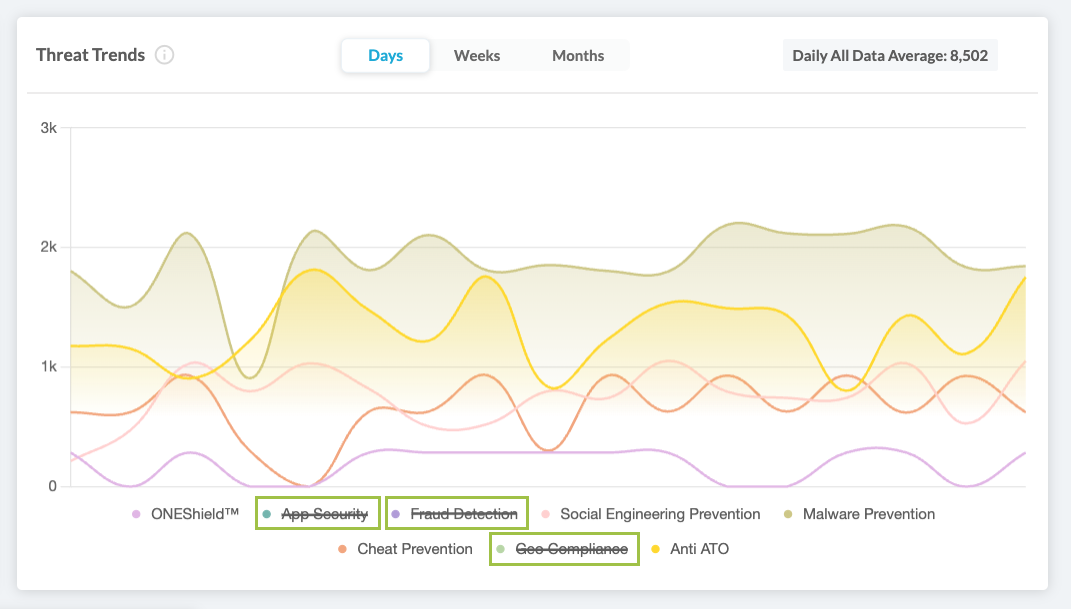Click the purple ONEShield™ legend dot
Screen dimensions: 1071x609
point(136,514)
